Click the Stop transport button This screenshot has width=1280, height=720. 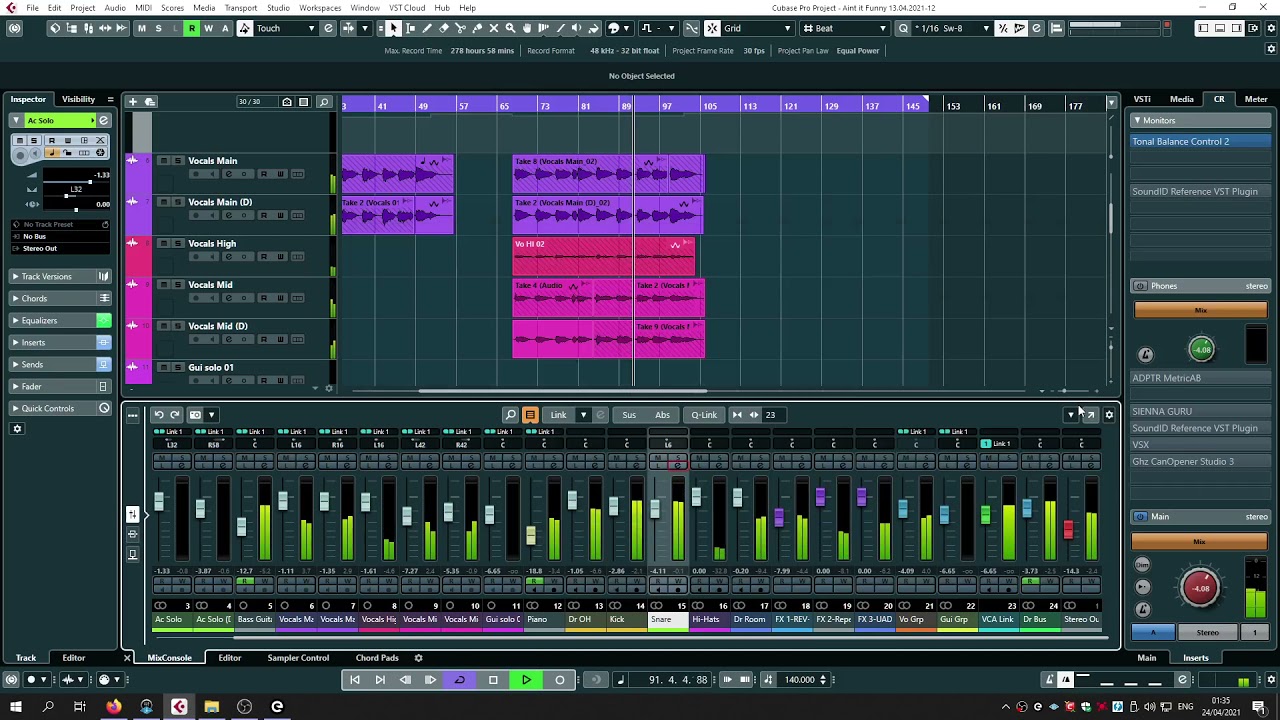(493, 680)
